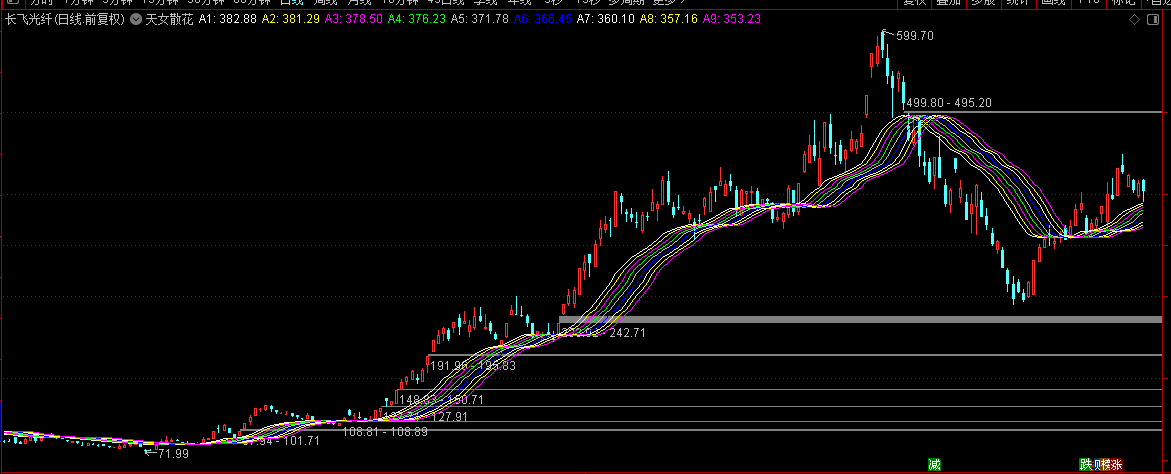Open the 叠加 overlay toolbar button
1171x474 pixels.
[x=948, y=3]
